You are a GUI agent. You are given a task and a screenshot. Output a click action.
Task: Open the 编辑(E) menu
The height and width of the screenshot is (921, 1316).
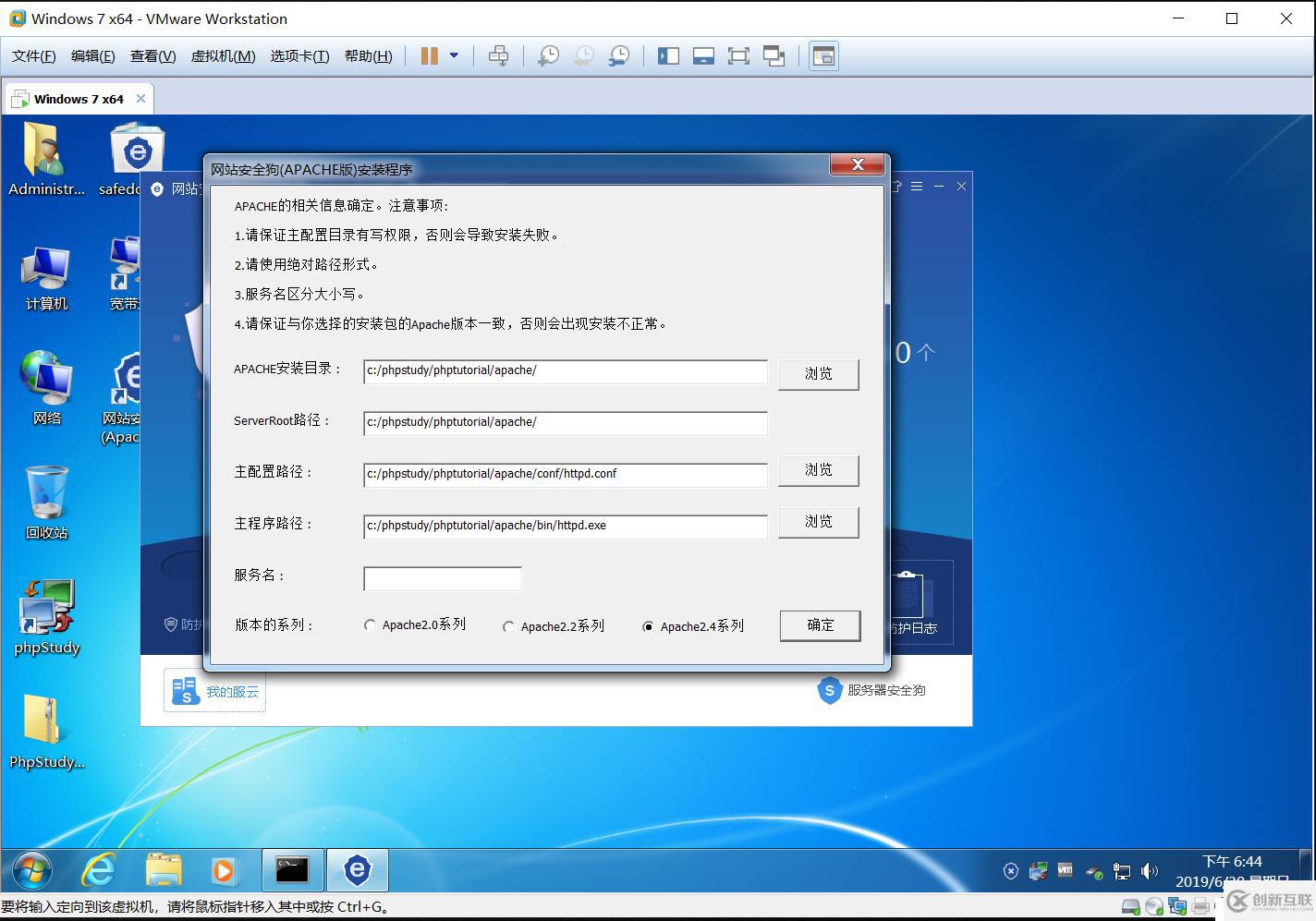tap(93, 56)
